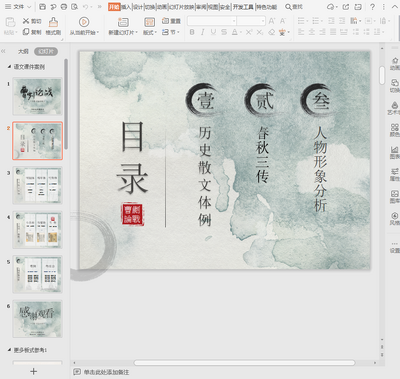The height and width of the screenshot is (379, 400).
Task: Open the bullet list dropdown arrow
Action: [x=307, y=21]
